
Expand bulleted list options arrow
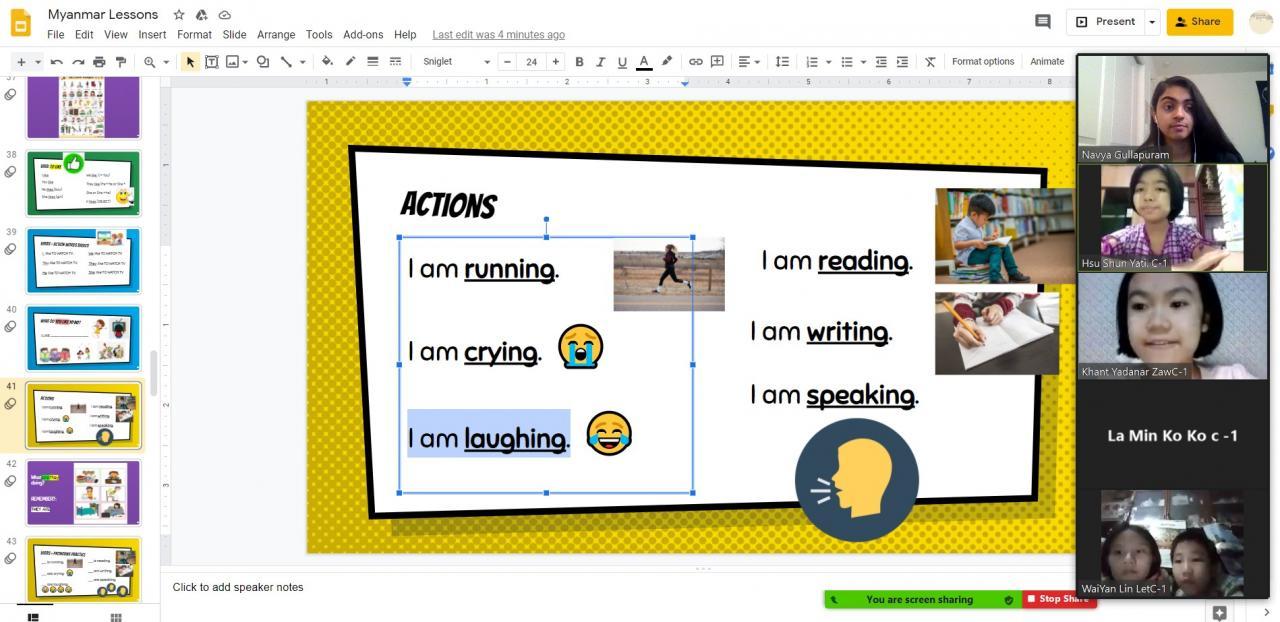pyautogui.click(x=863, y=62)
